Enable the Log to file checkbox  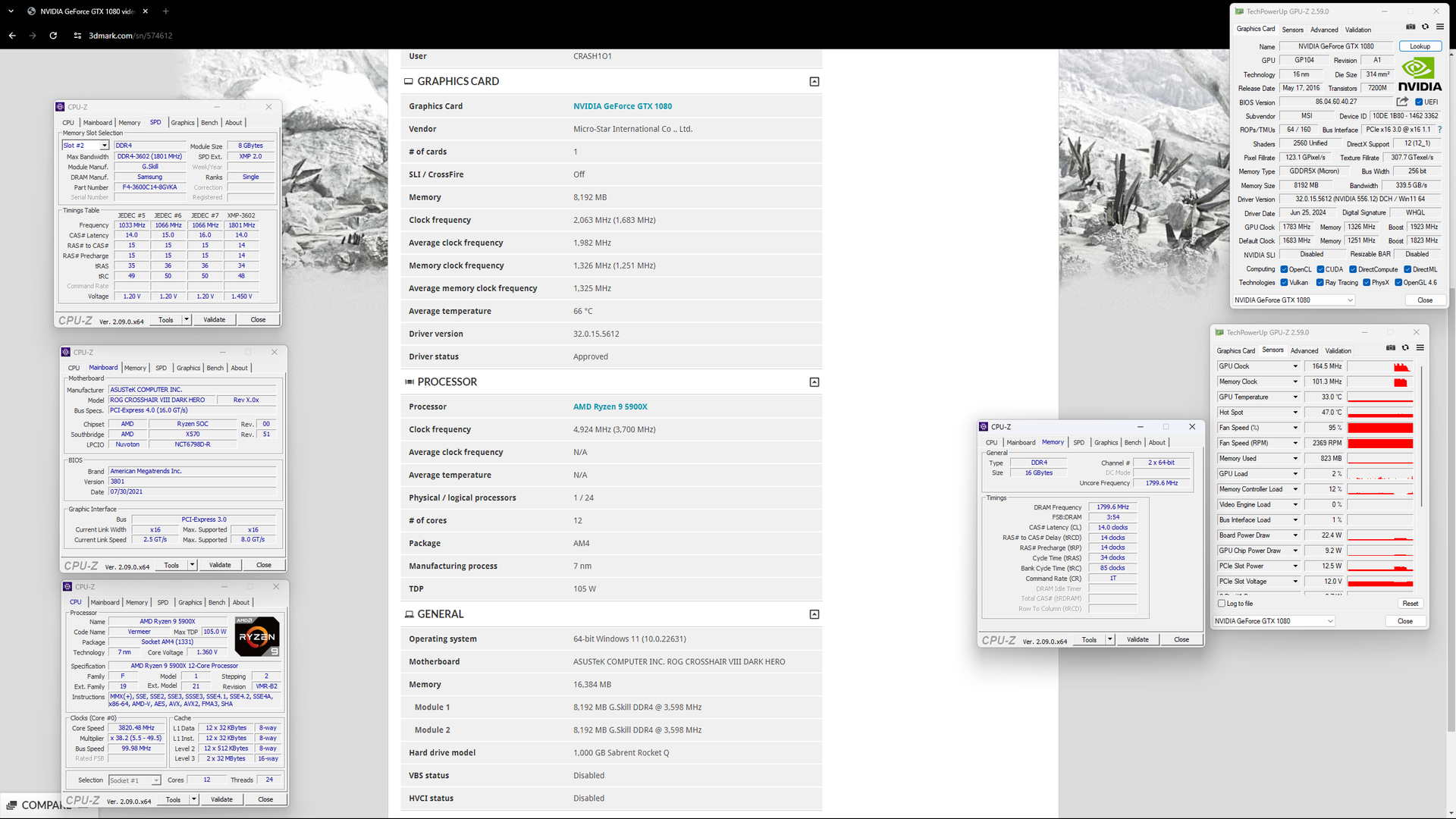click(x=1222, y=604)
